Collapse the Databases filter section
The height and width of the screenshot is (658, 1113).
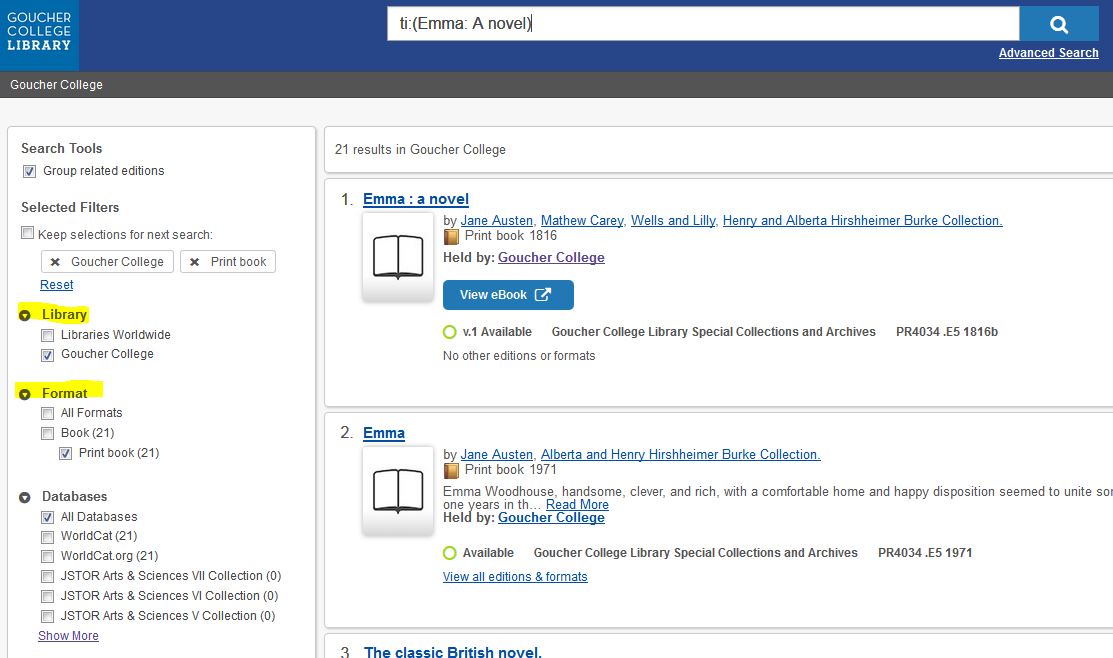coord(25,498)
